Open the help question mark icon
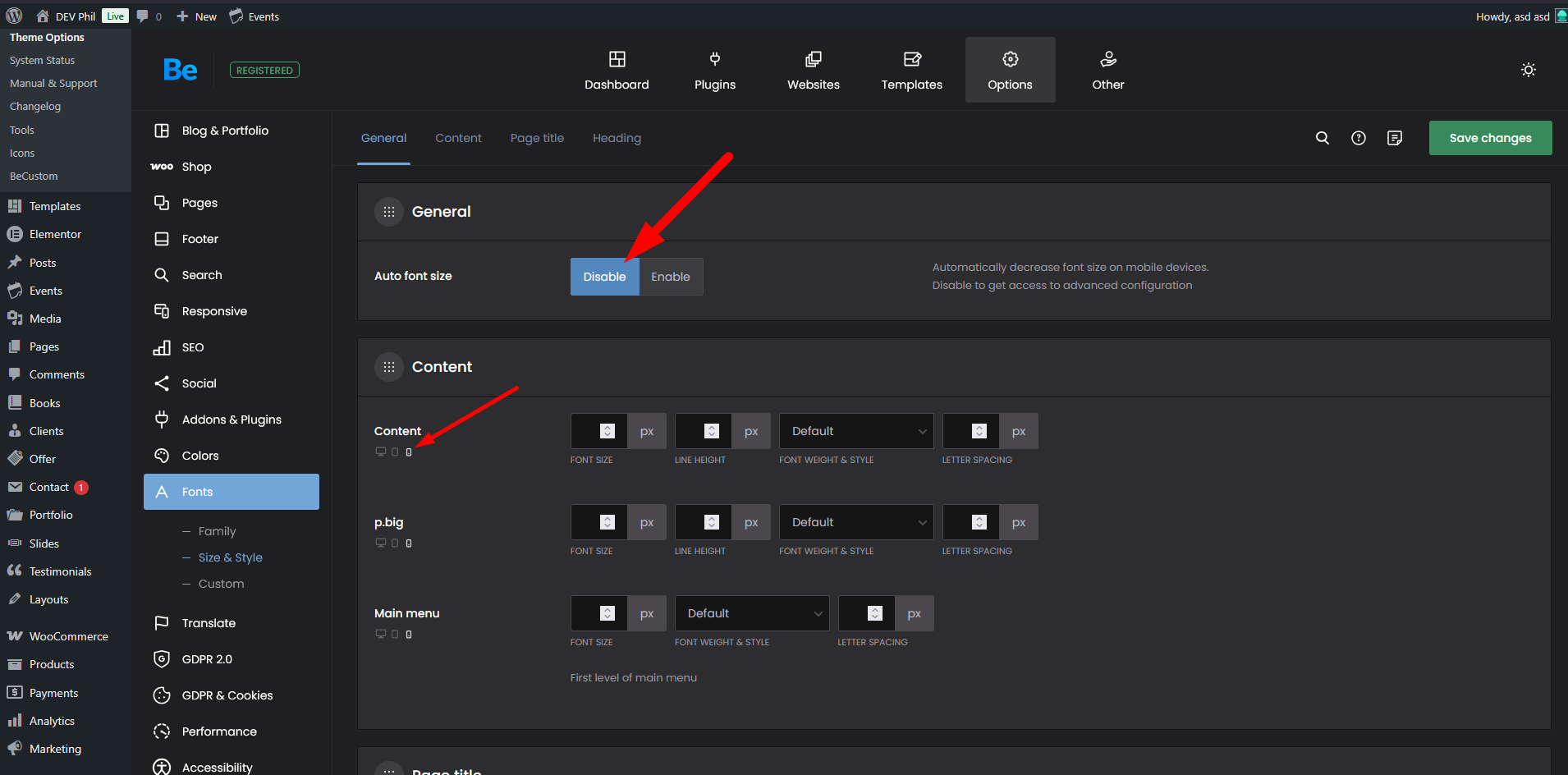 [x=1358, y=138]
